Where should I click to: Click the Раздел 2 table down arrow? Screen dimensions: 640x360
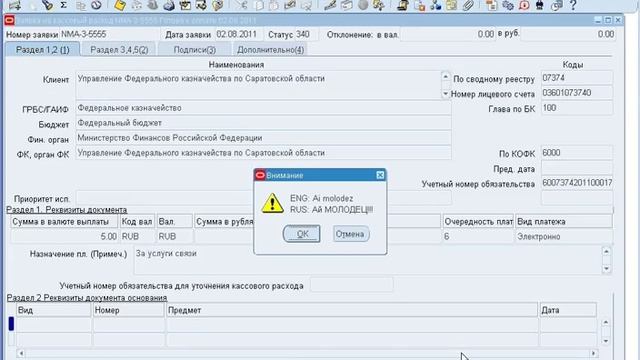coord(607,340)
